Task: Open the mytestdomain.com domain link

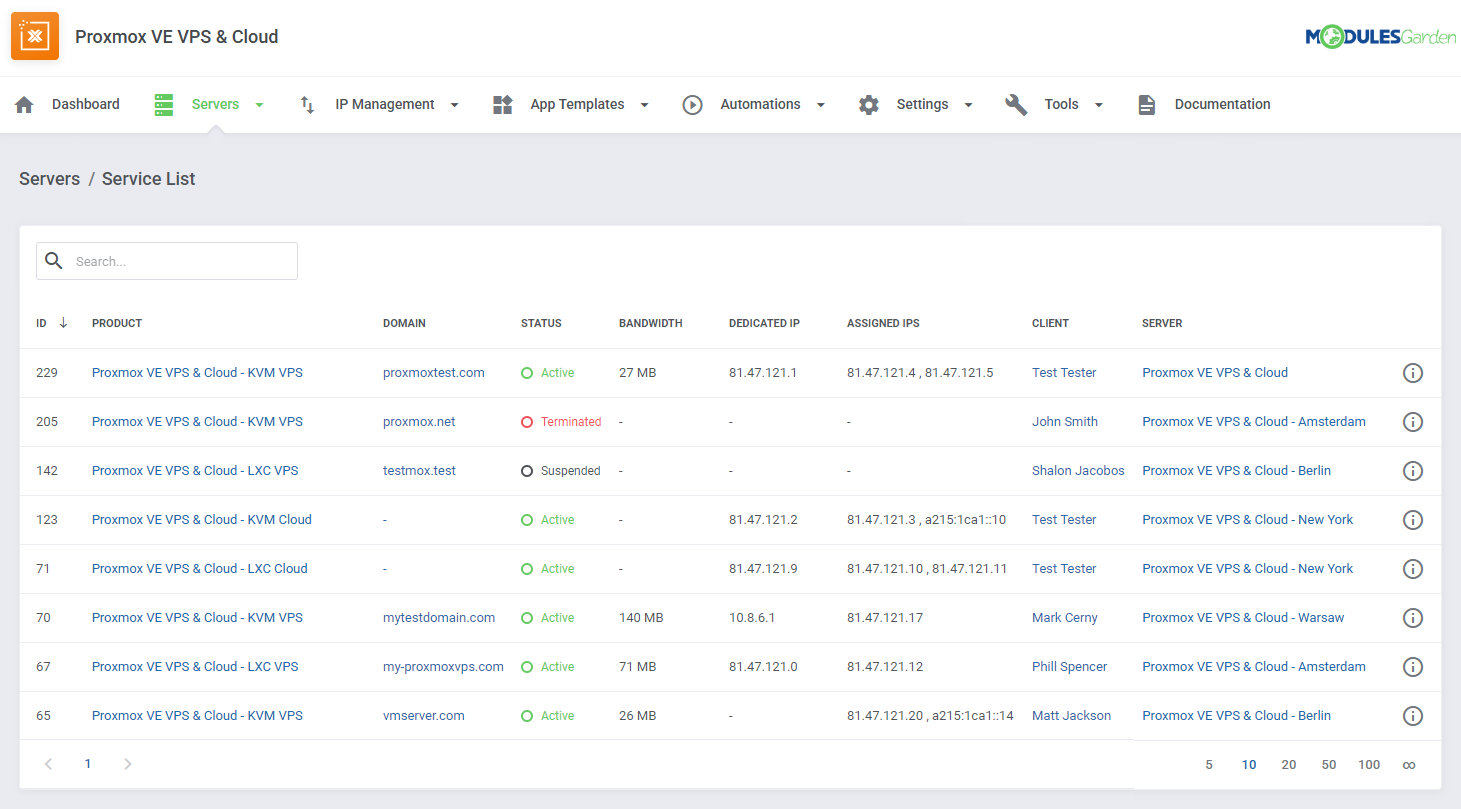Action: pos(439,618)
